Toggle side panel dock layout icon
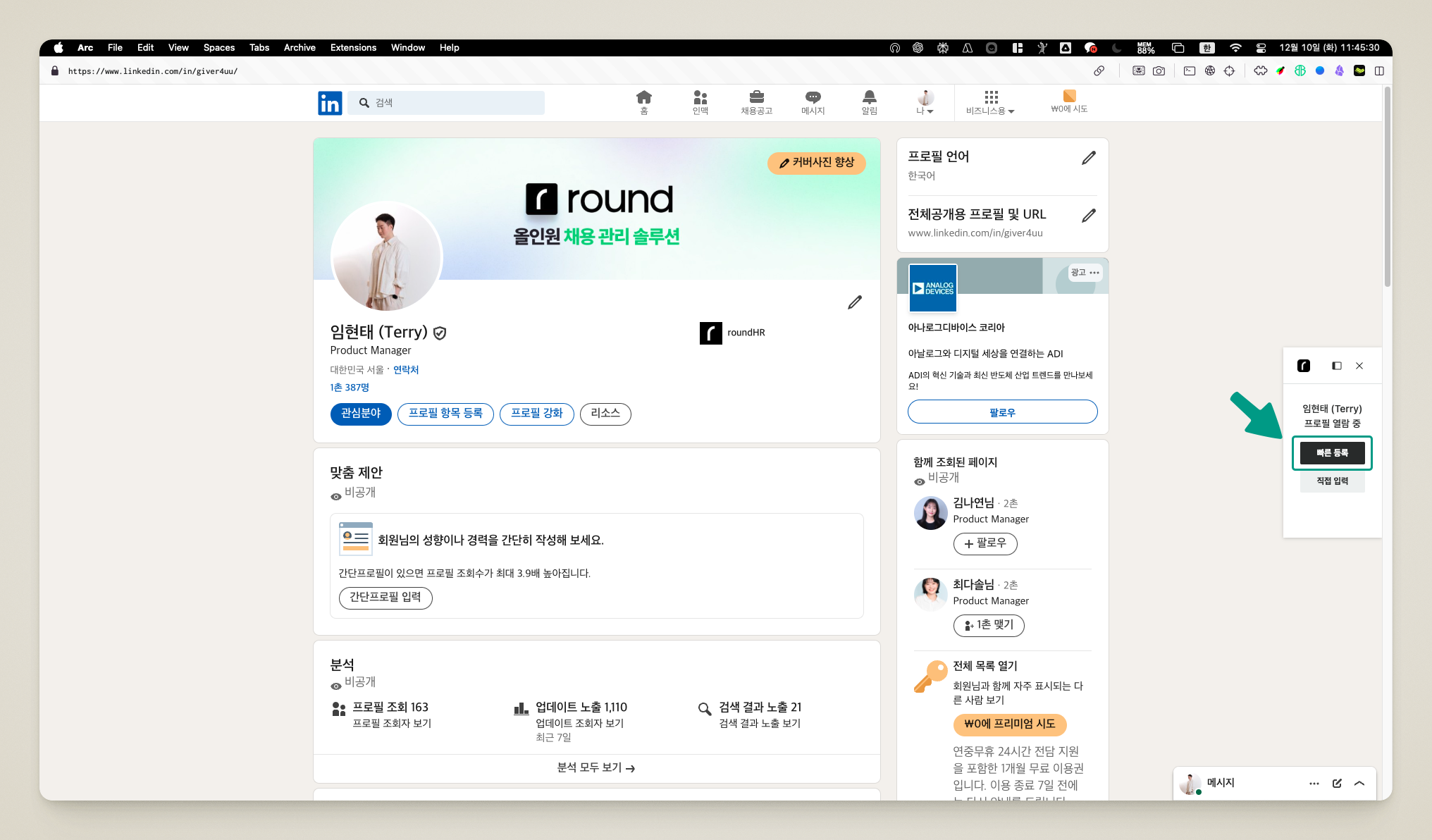 coord(1337,366)
